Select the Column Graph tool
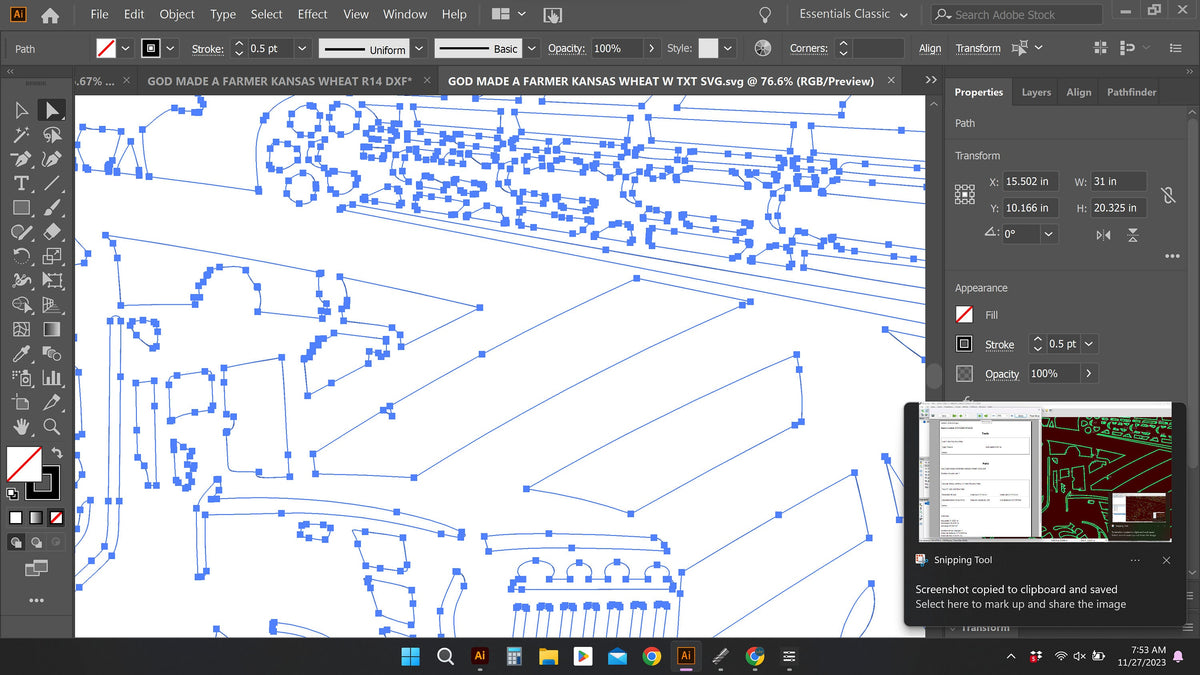This screenshot has height=675, width=1200. [x=52, y=378]
